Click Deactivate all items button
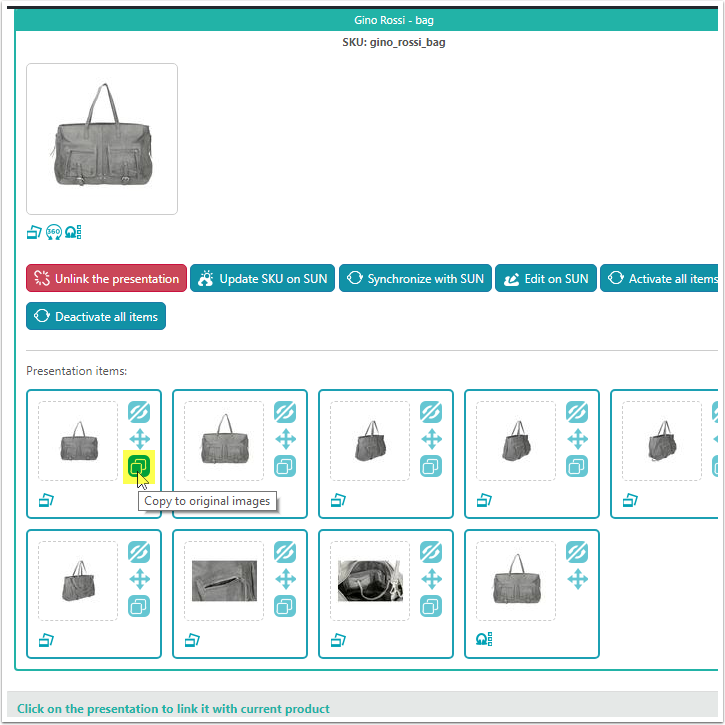The image size is (725, 725). click(x=96, y=316)
